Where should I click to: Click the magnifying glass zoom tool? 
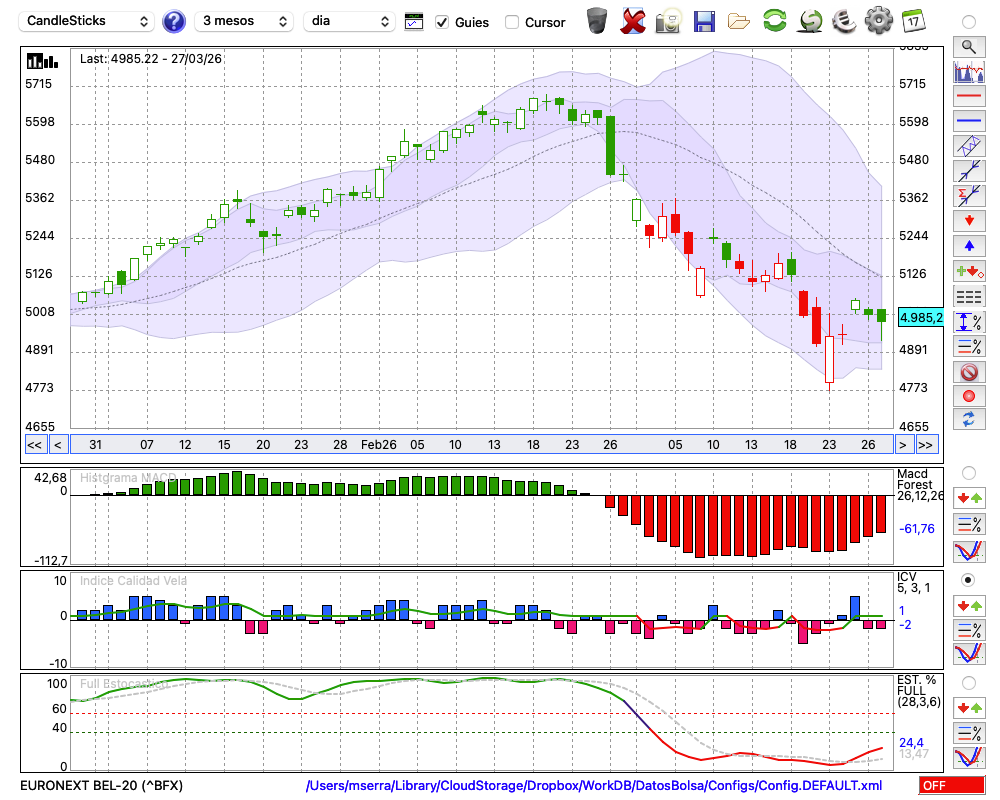(968, 46)
